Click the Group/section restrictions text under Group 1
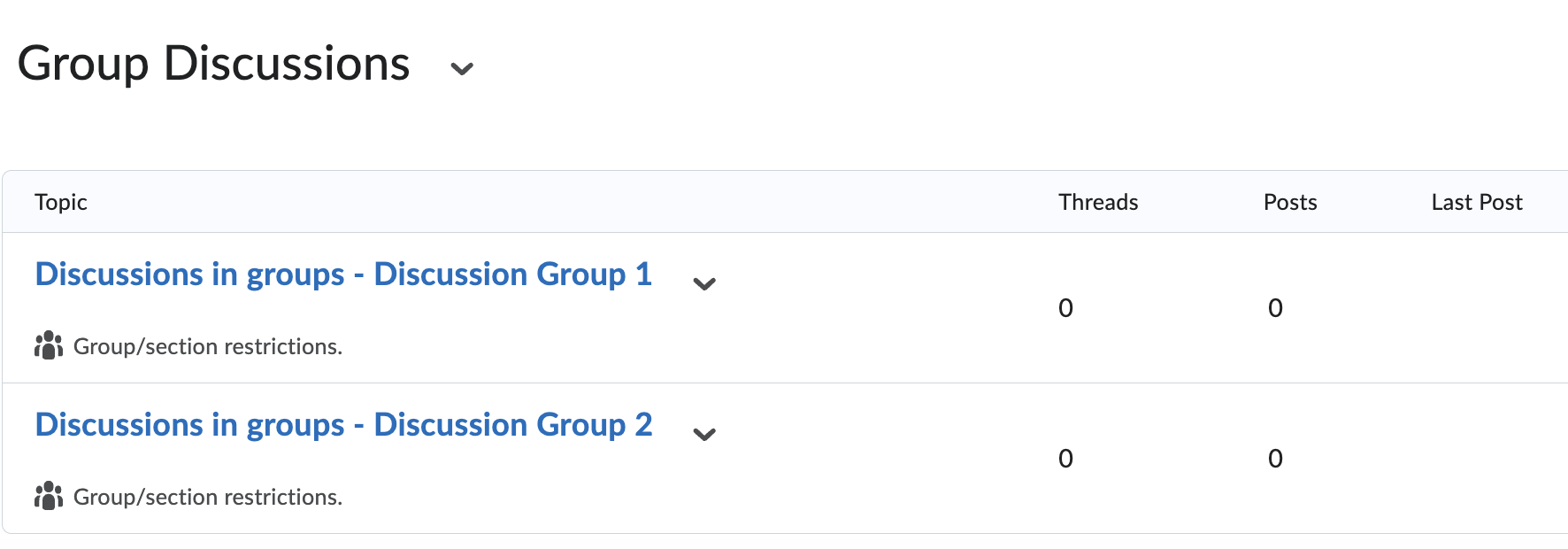 209,345
